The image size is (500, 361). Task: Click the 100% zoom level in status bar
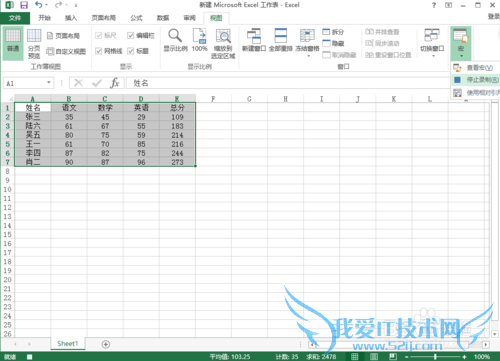click(482, 357)
